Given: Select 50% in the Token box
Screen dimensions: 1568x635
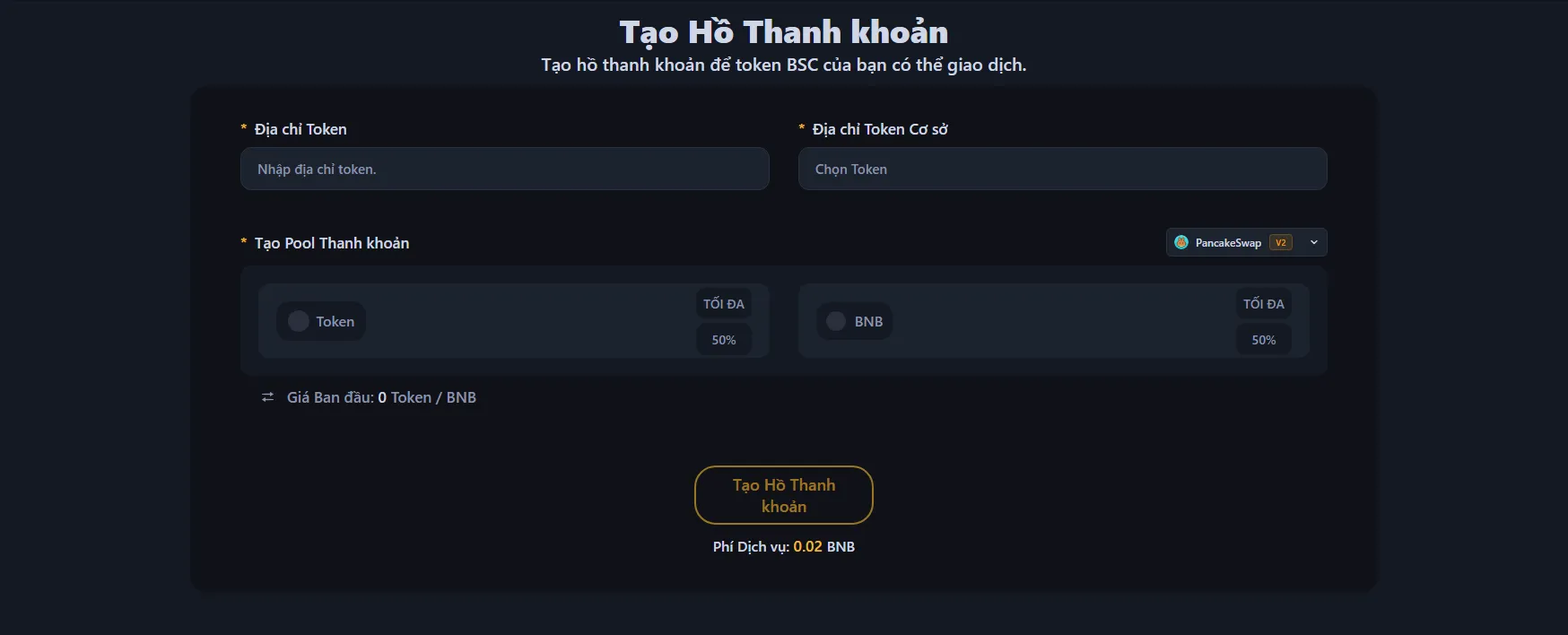Looking at the screenshot, I should (724, 340).
